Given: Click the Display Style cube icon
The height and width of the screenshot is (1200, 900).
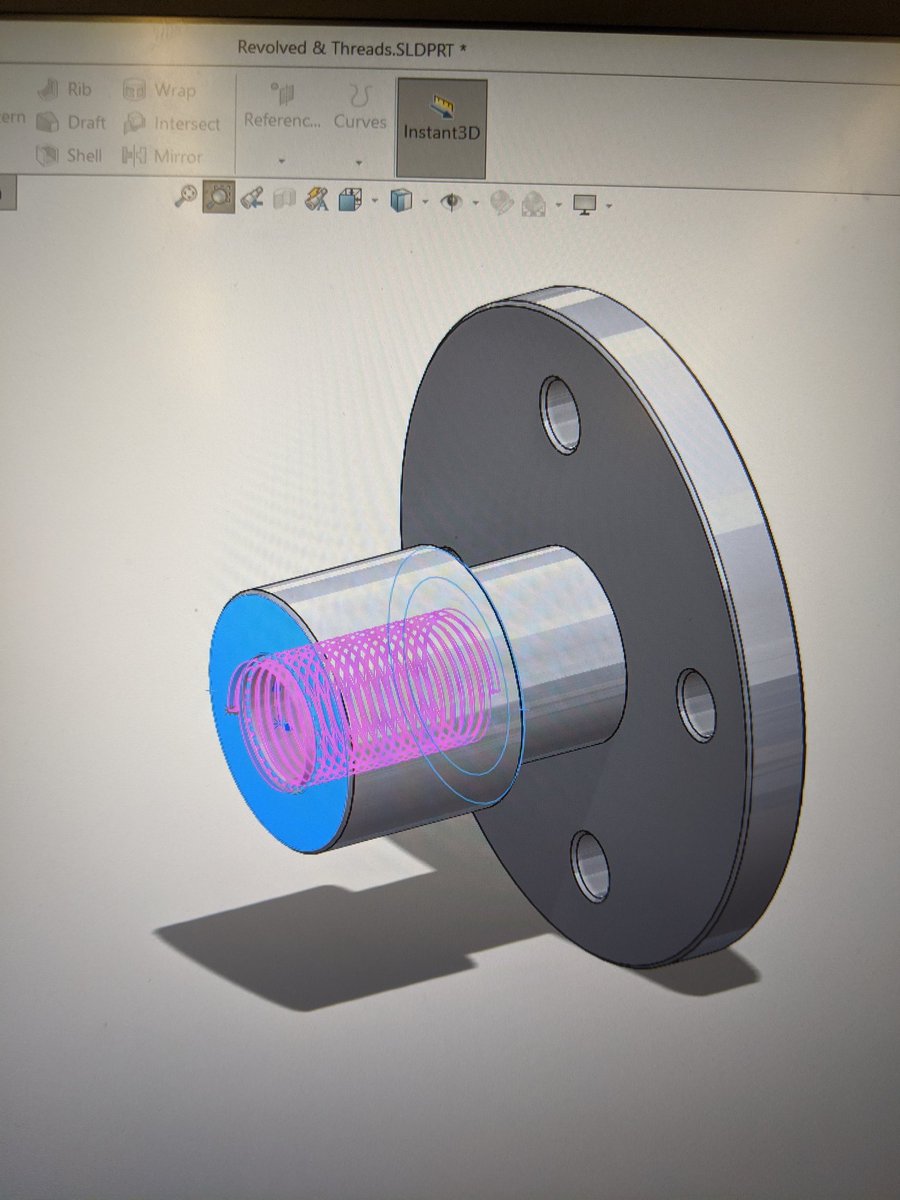Looking at the screenshot, I should [401, 201].
